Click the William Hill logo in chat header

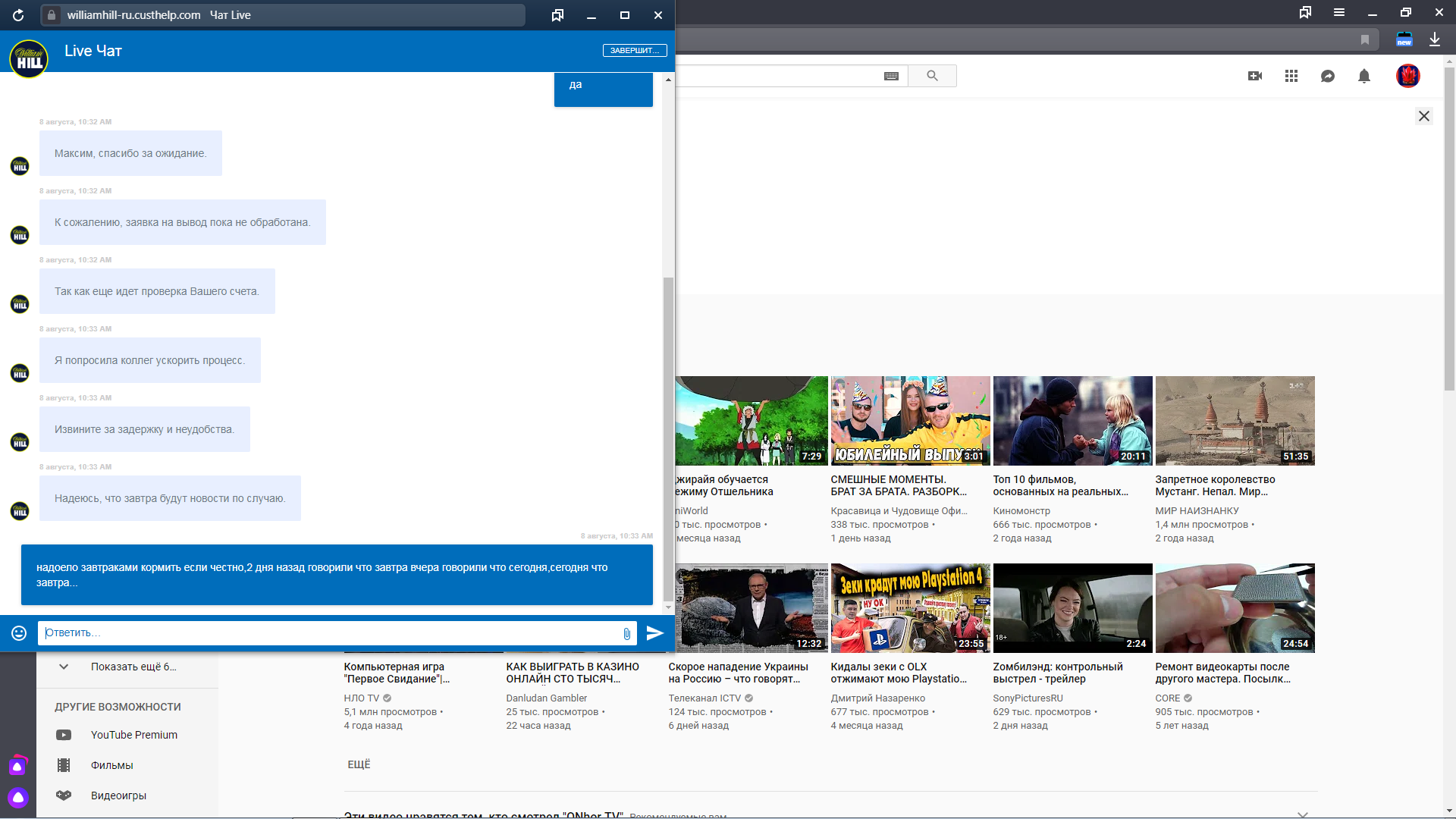29,59
